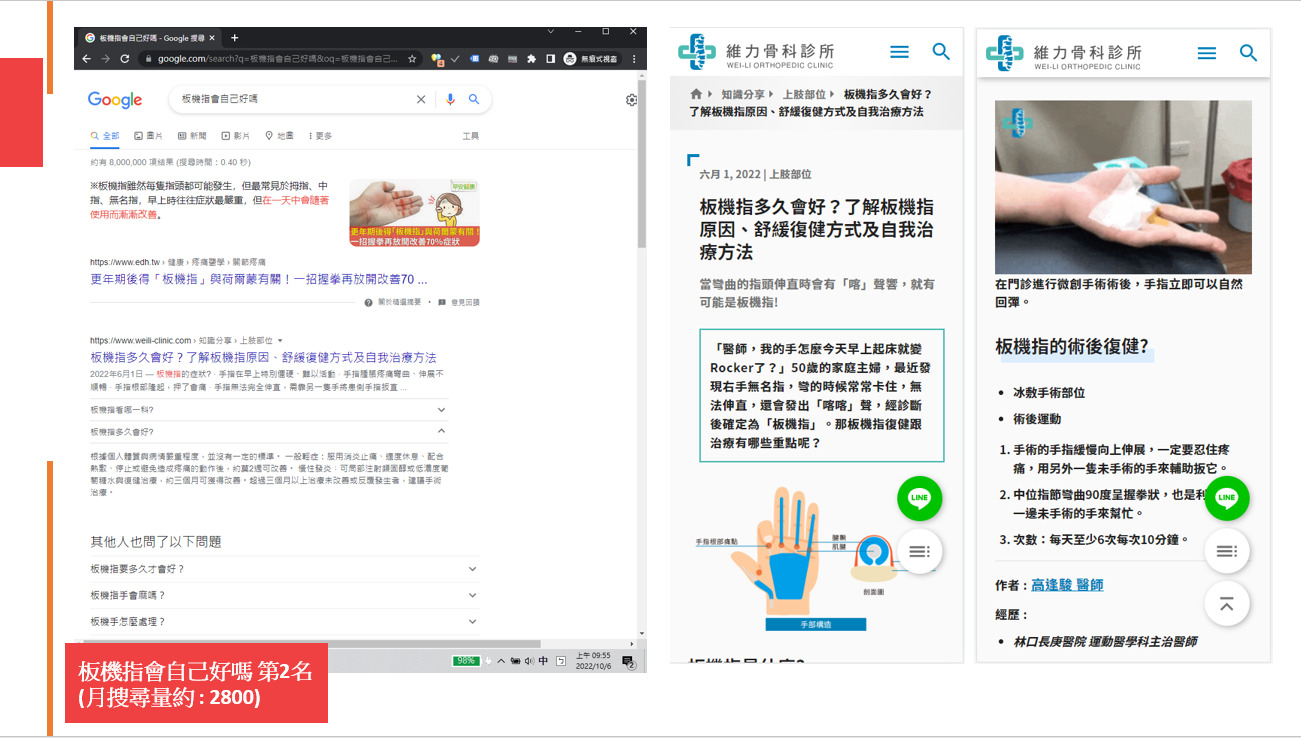1301x738 pixels.
Task: Bookmark page with address bar star icon
Action: point(412,59)
